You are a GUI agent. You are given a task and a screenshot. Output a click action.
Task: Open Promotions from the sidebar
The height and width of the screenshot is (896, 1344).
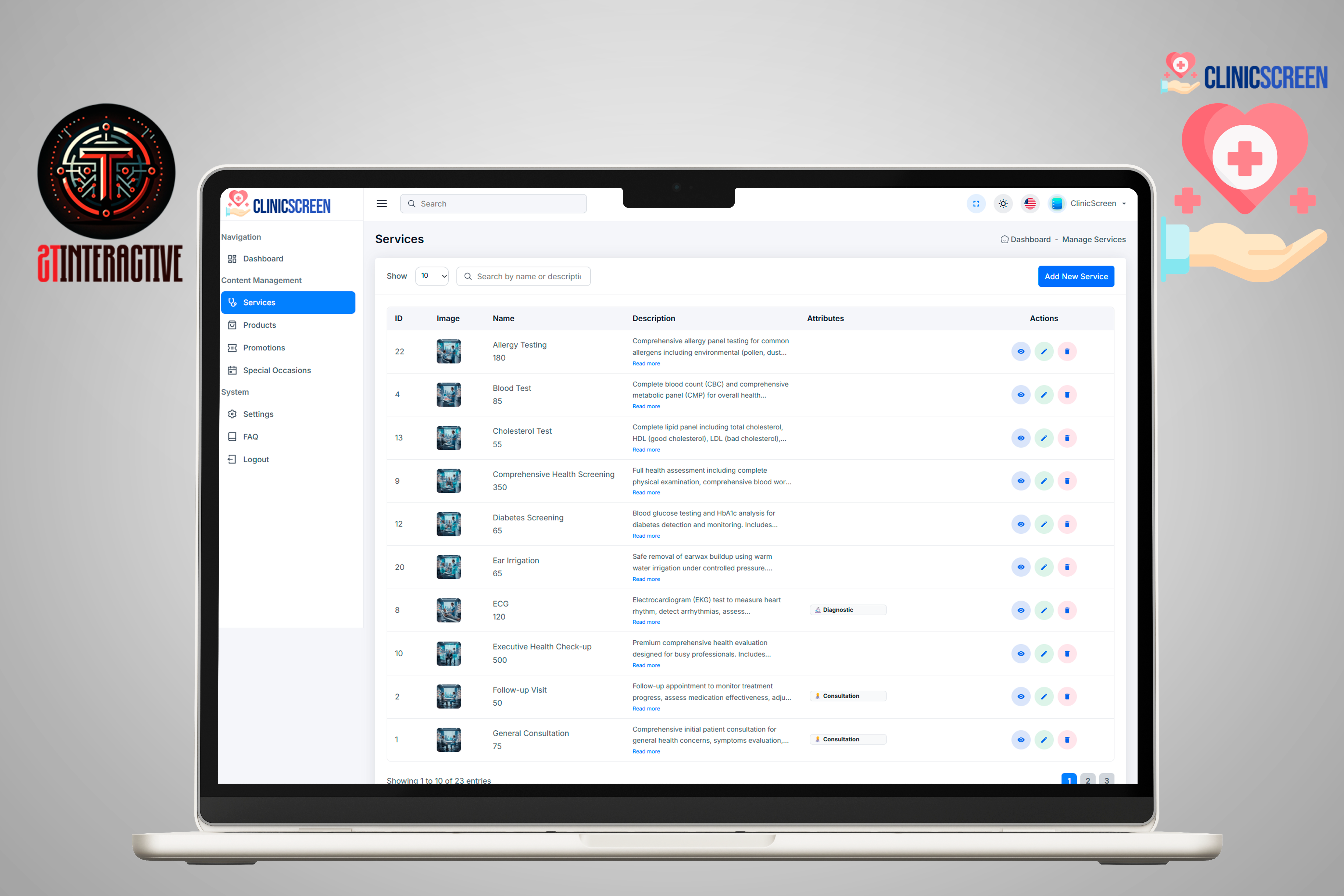pos(263,347)
